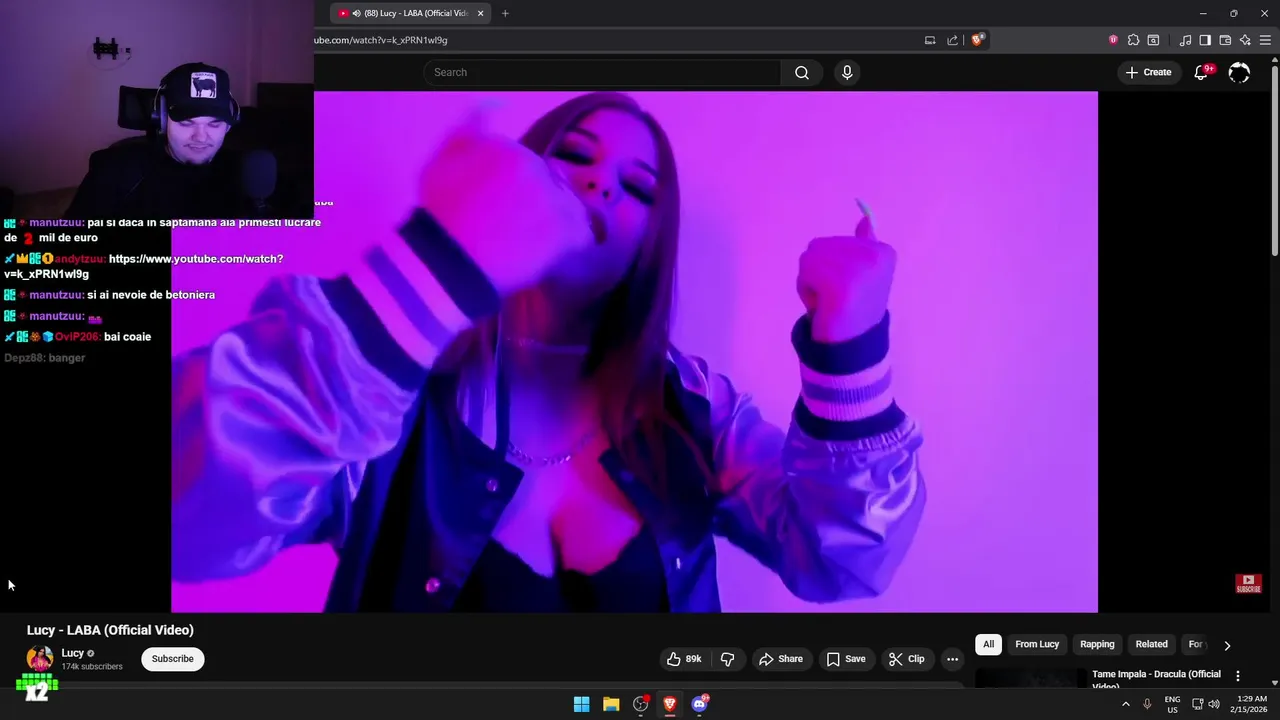Select the All filter chip
This screenshot has width=1280, height=720.
click(988, 645)
